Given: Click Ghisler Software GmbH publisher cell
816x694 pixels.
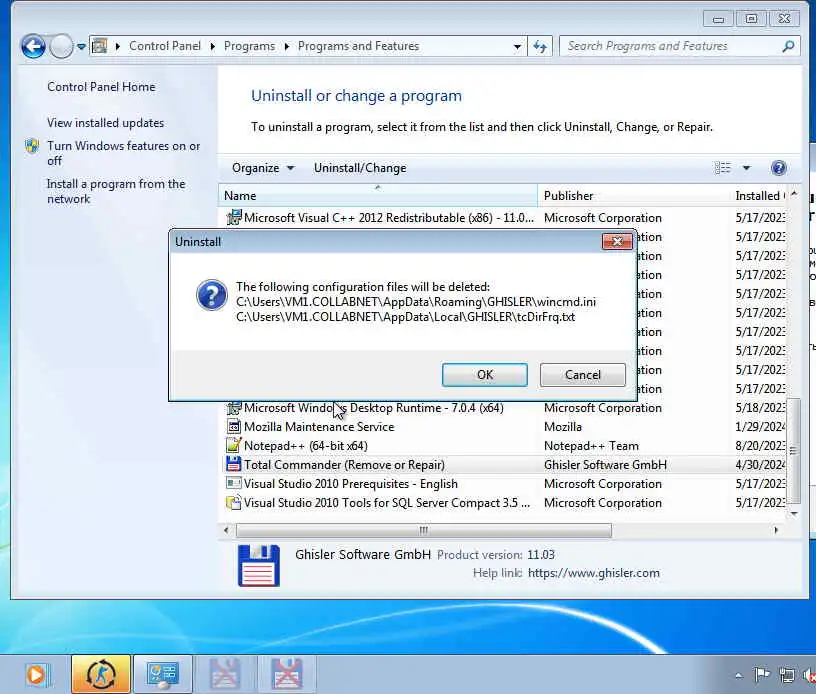Looking at the screenshot, I should 605,465.
